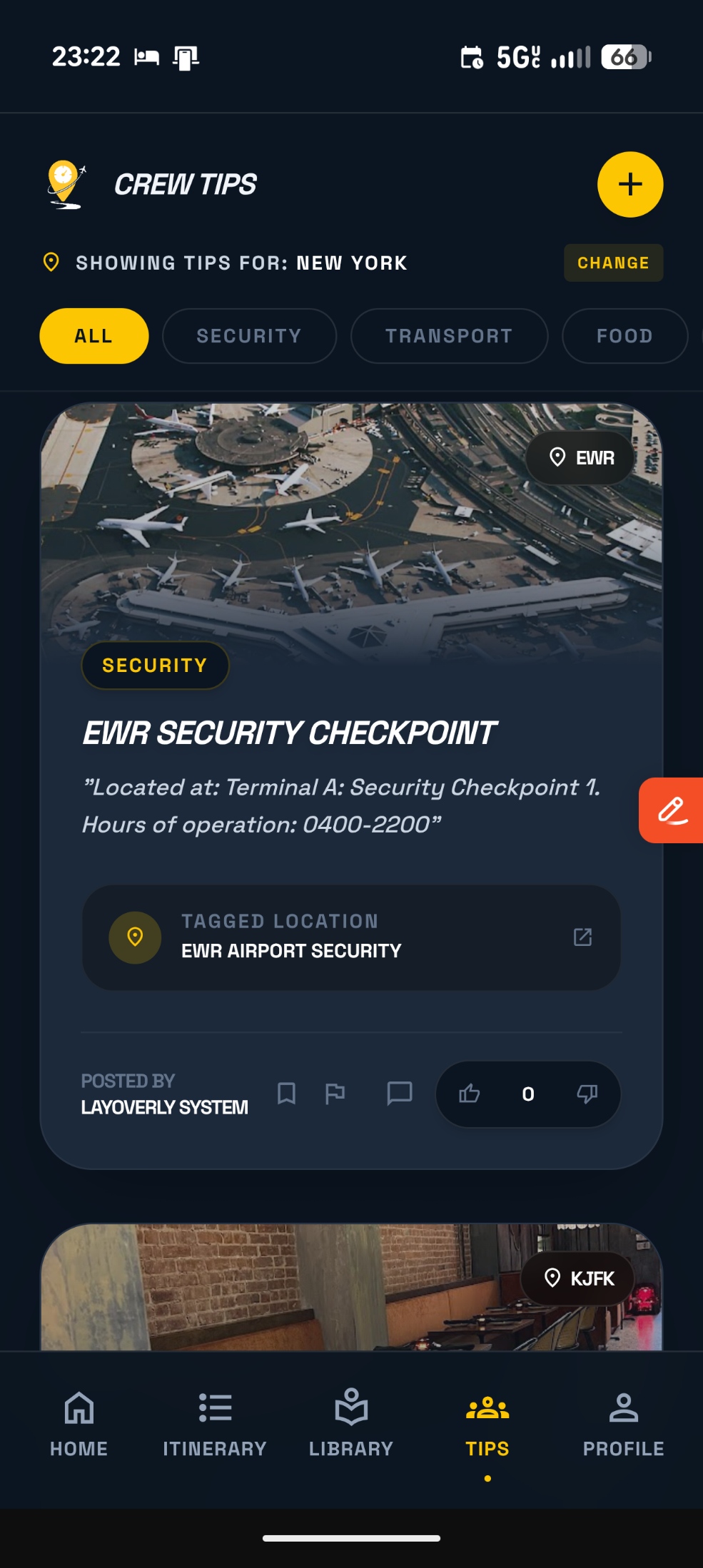The image size is (703, 1568).
Task: Tap poster name LAYOVERLY SYSTEM
Action: [x=163, y=1108]
